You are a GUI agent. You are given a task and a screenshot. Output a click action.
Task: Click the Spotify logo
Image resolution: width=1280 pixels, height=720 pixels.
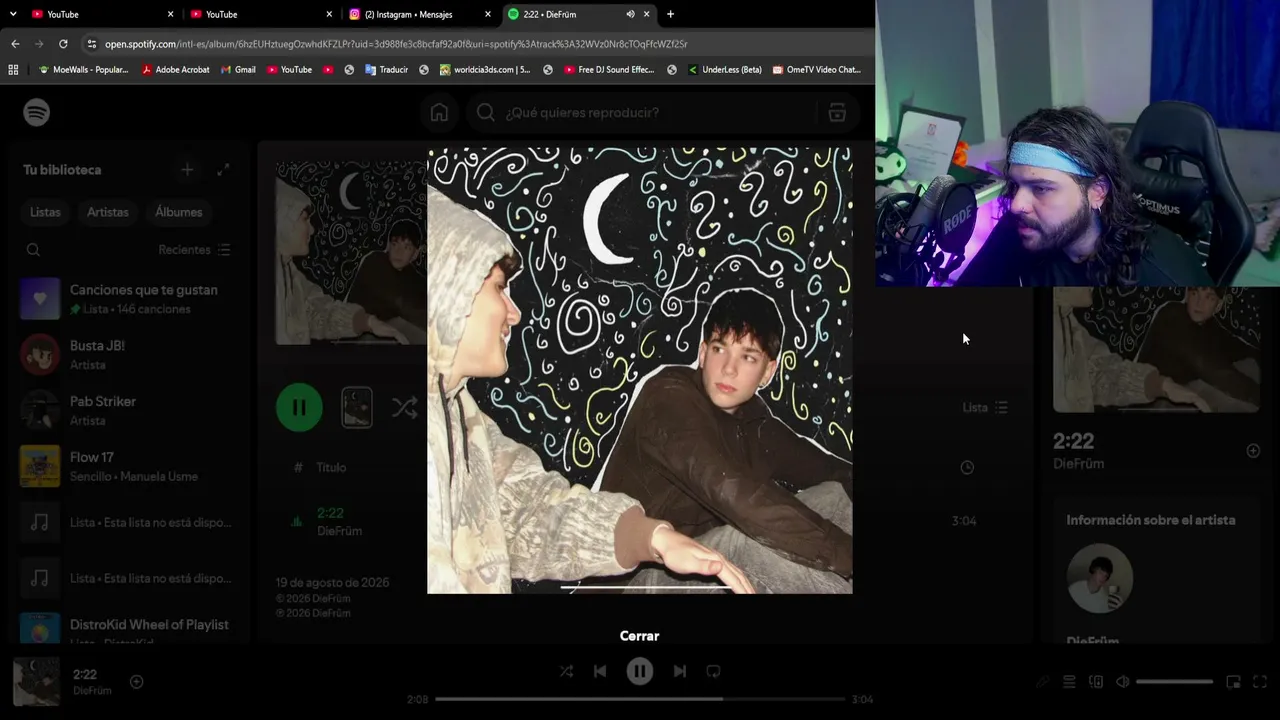pos(37,113)
